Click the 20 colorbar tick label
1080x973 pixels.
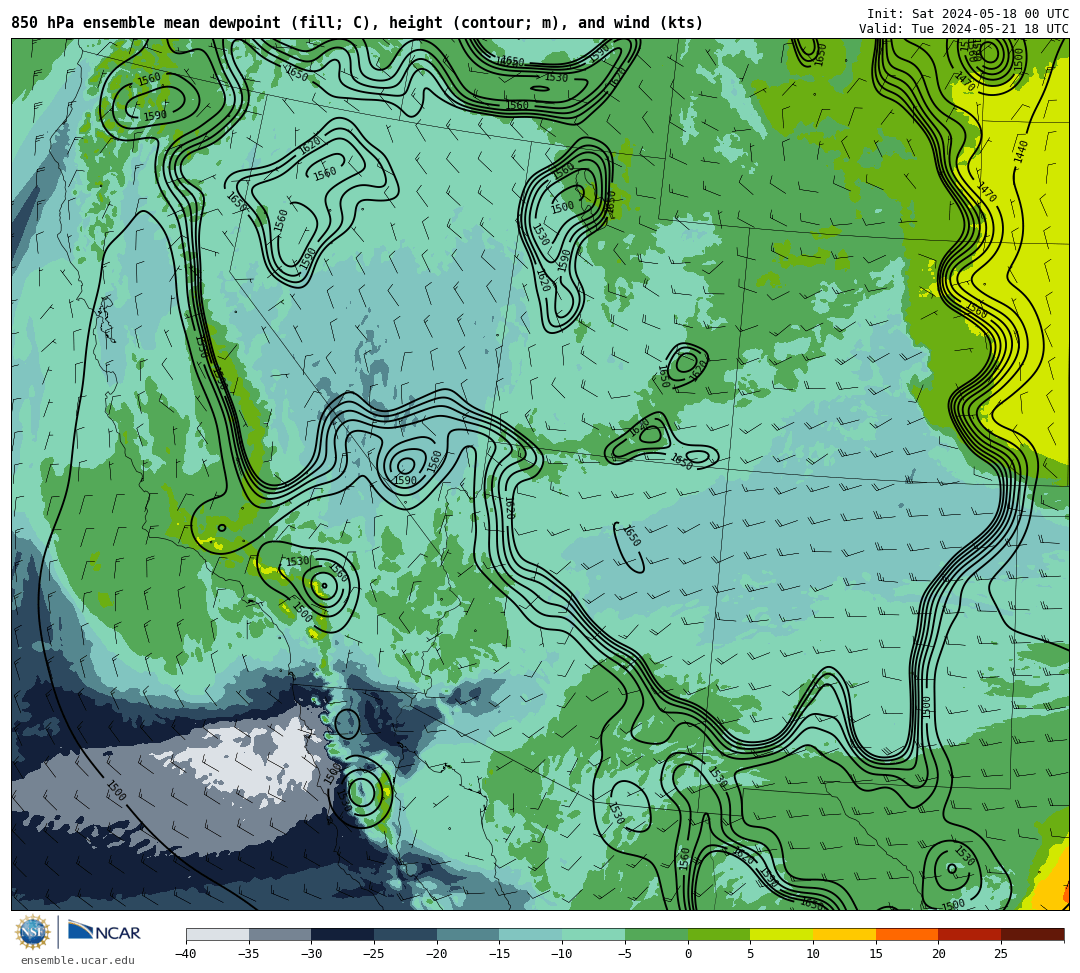pyautogui.click(x=938, y=954)
